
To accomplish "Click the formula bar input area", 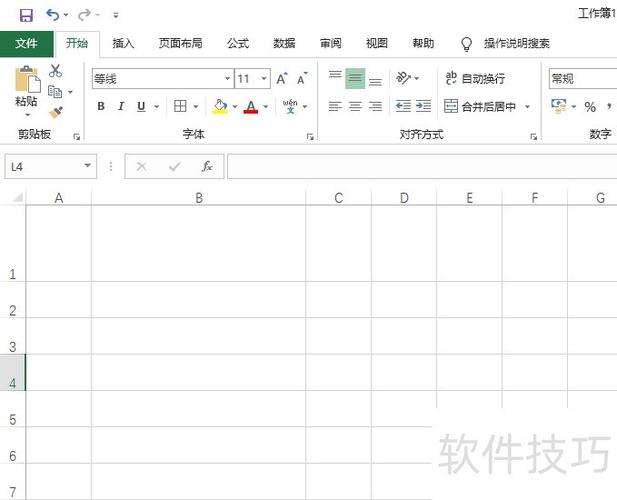I will click(x=422, y=166).
